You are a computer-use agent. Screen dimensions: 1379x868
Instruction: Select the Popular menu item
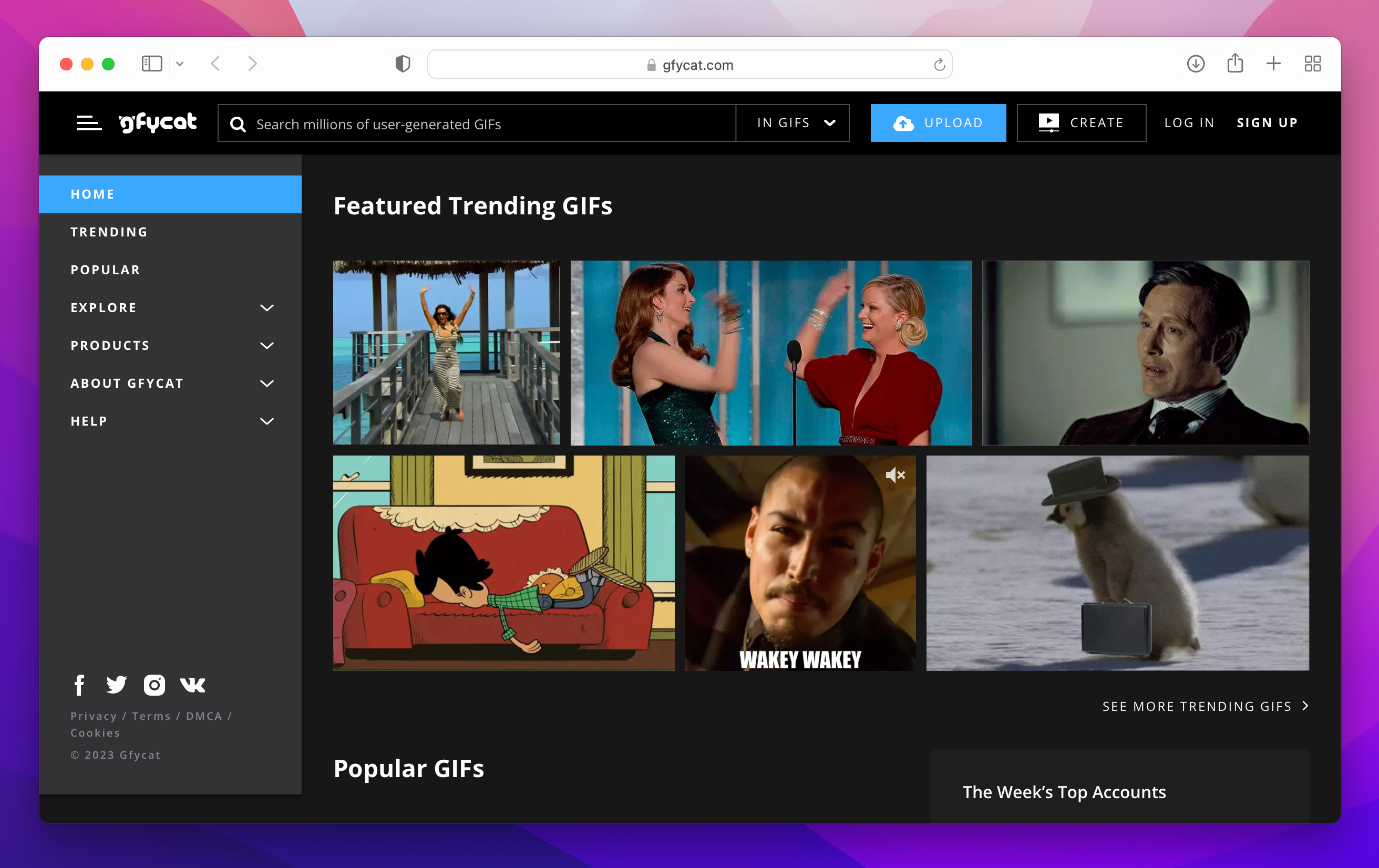pos(105,270)
